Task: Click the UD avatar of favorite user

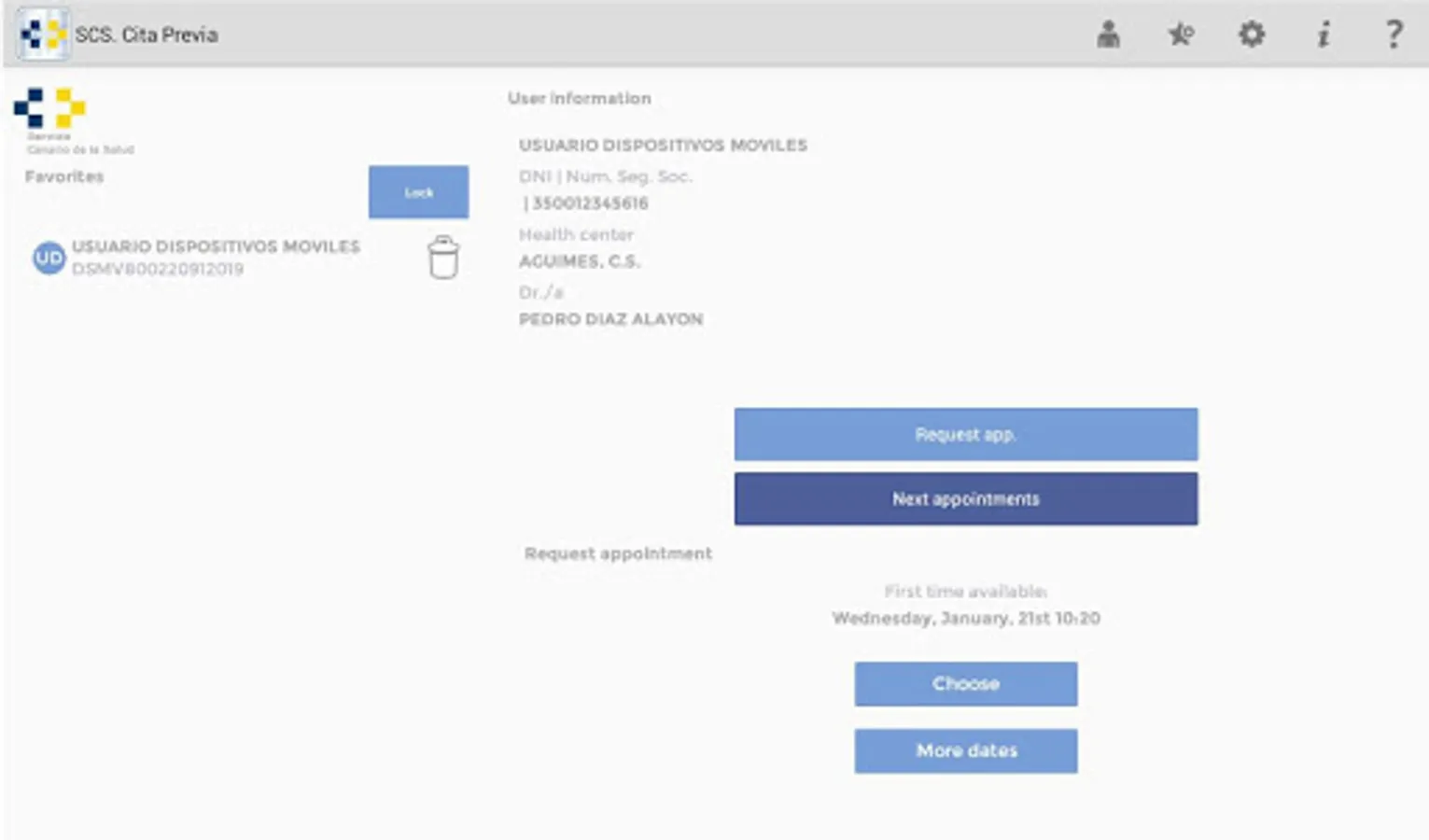Action: (x=49, y=258)
